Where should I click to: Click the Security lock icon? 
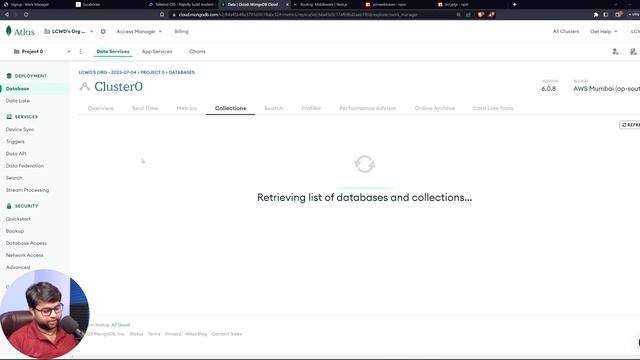pos(9,206)
